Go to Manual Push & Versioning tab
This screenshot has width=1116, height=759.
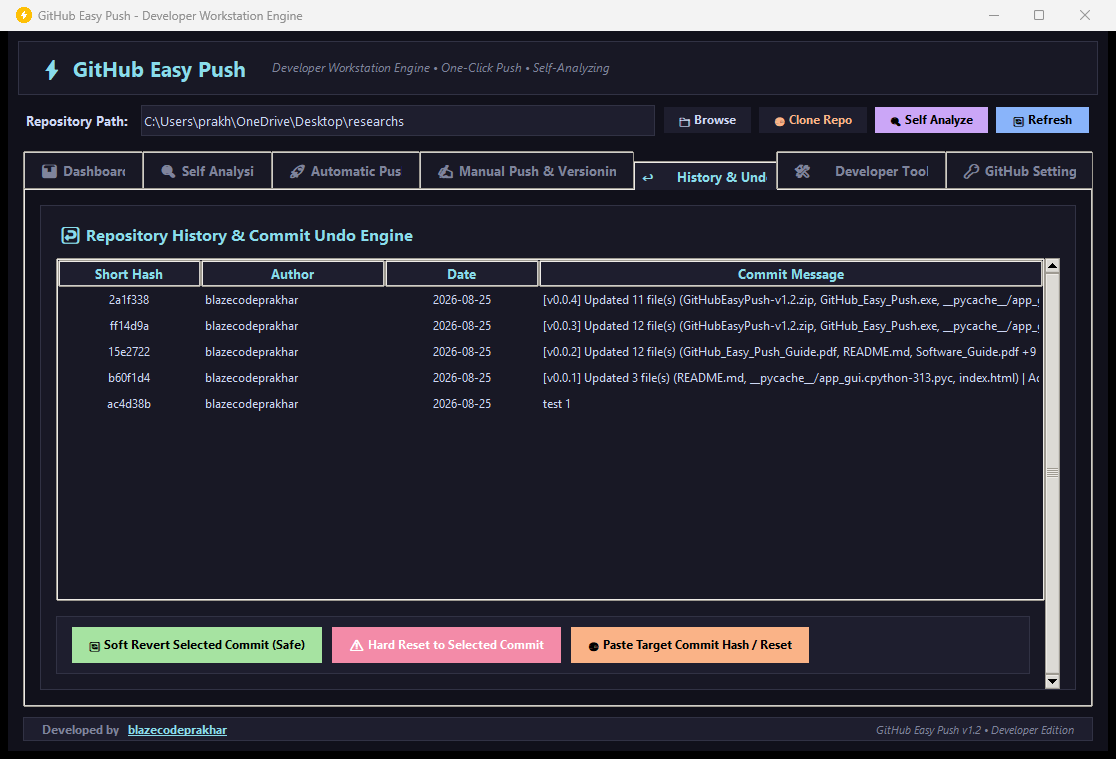coord(527,171)
